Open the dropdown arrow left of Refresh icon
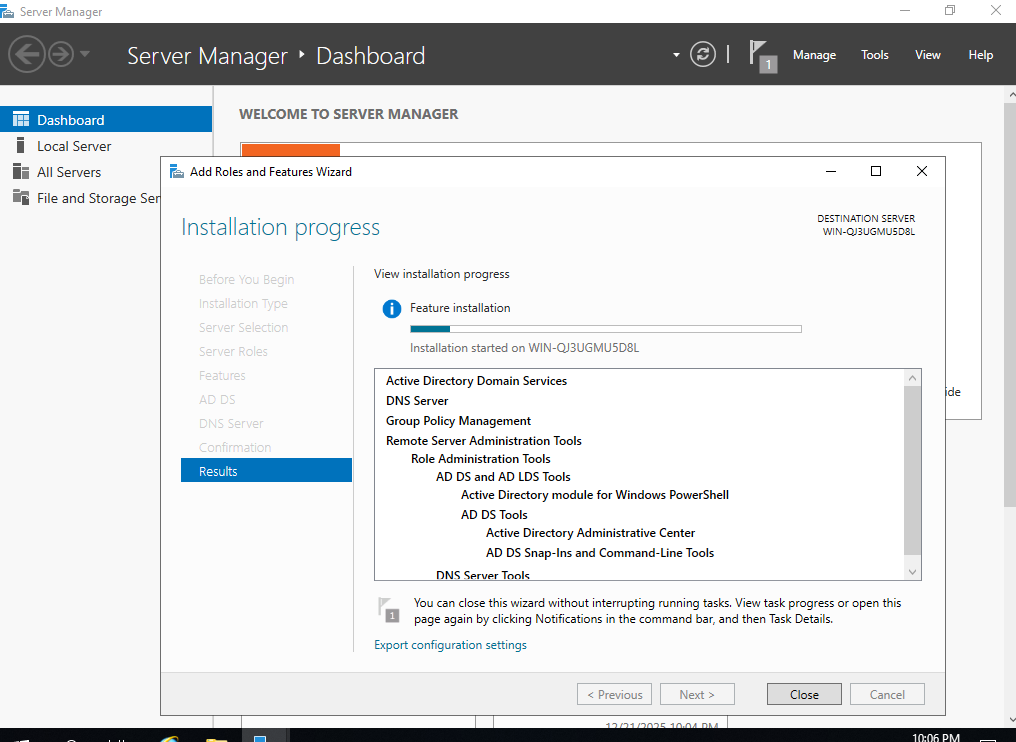1016x742 pixels. 676,54
